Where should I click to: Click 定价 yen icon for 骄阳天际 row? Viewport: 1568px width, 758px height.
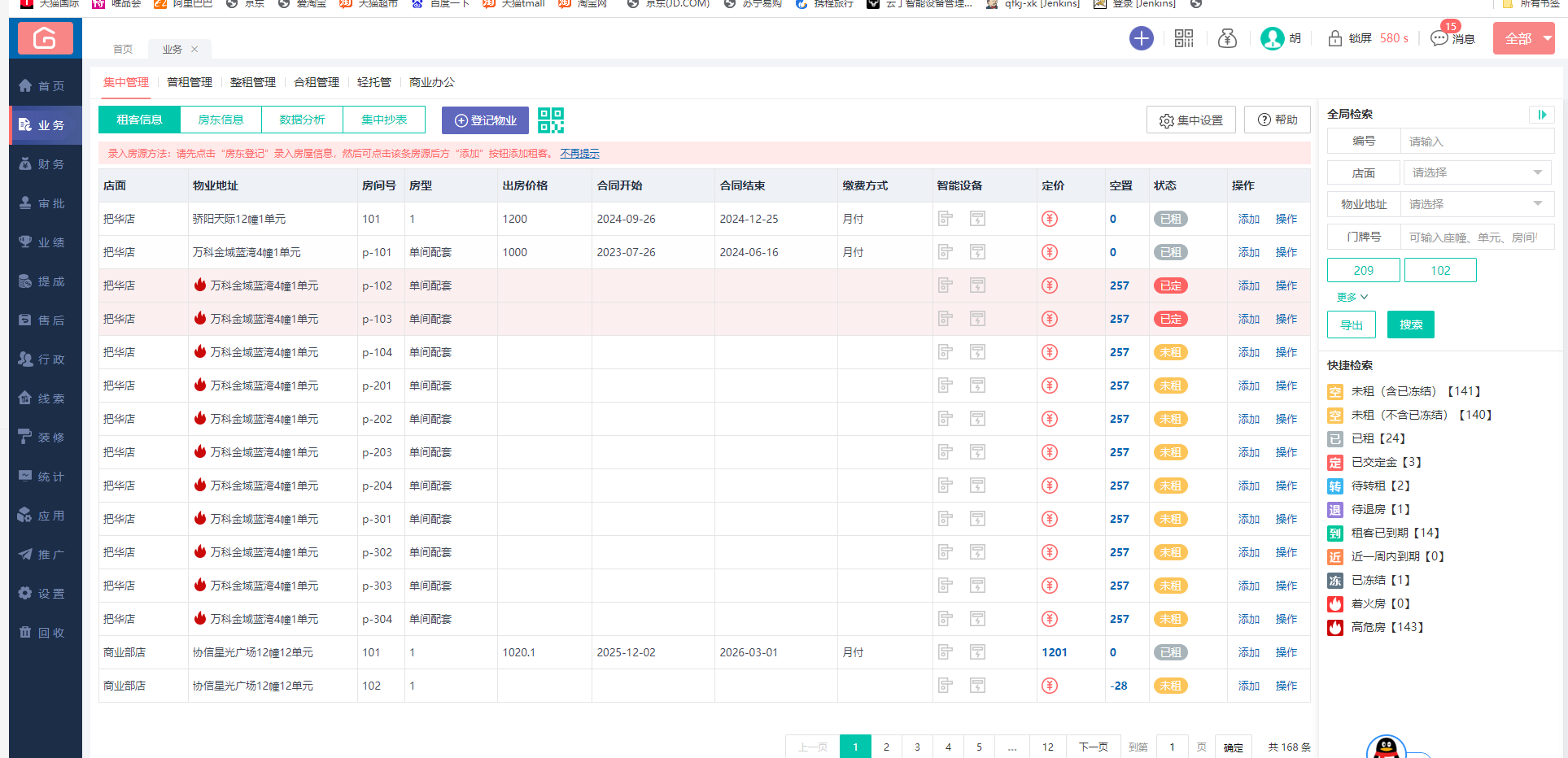(x=1050, y=219)
